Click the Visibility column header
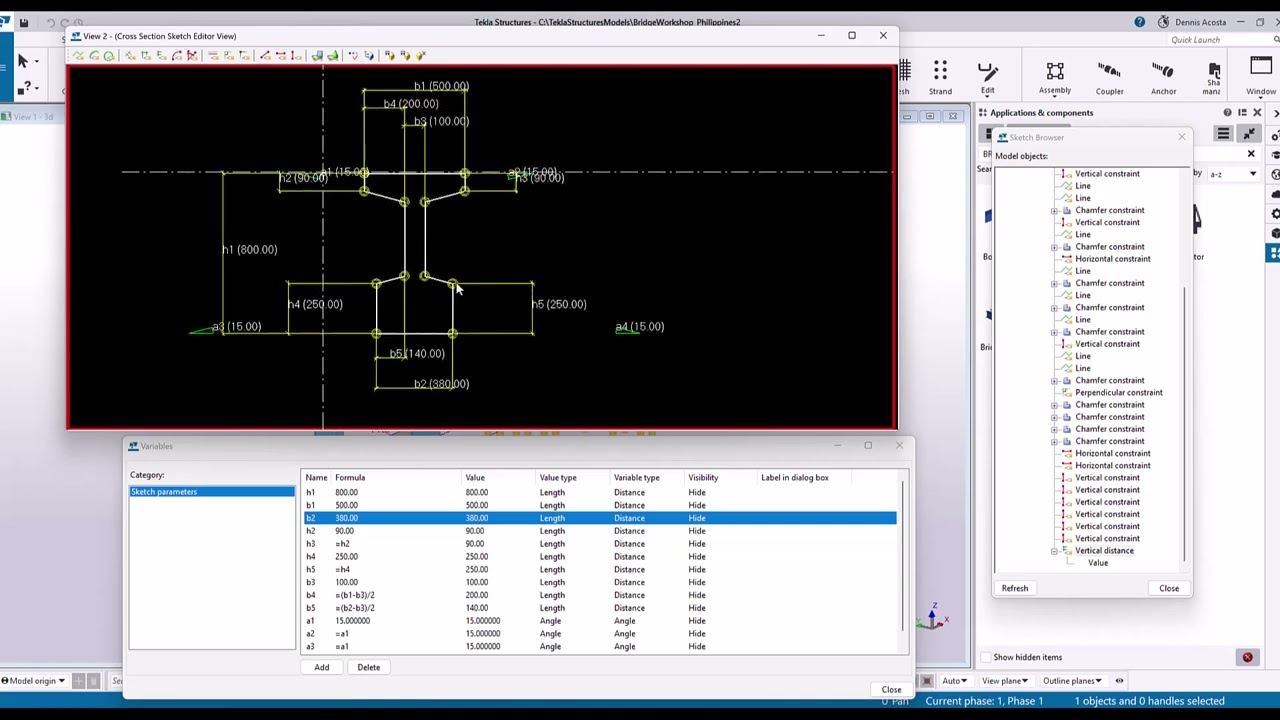 click(x=703, y=478)
